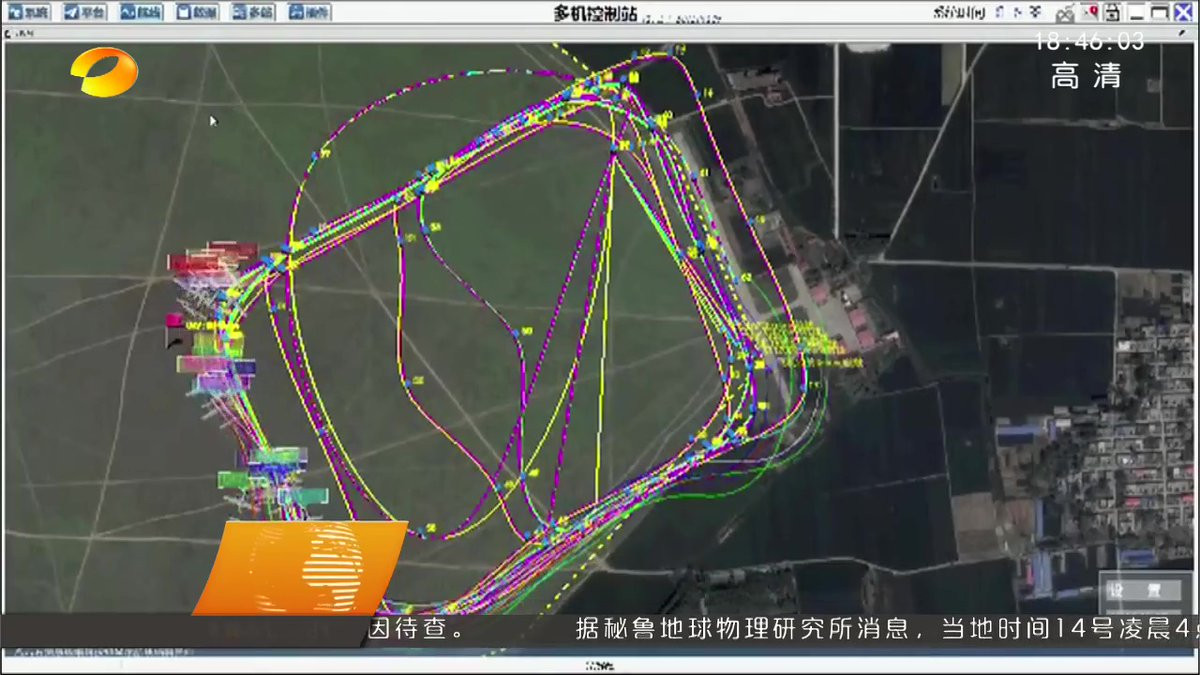Viewport: 1200px width, 675px height.
Task: Close the multi-aircraft control station window
Action: (1183, 13)
